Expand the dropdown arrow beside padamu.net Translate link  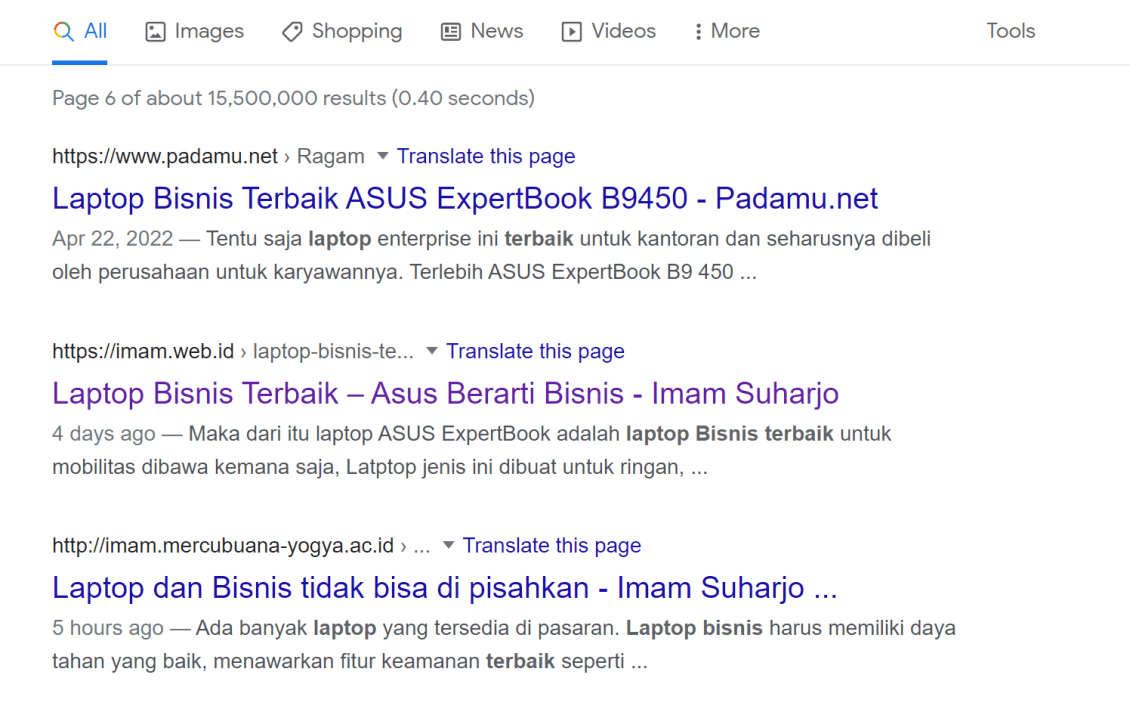pos(382,156)
